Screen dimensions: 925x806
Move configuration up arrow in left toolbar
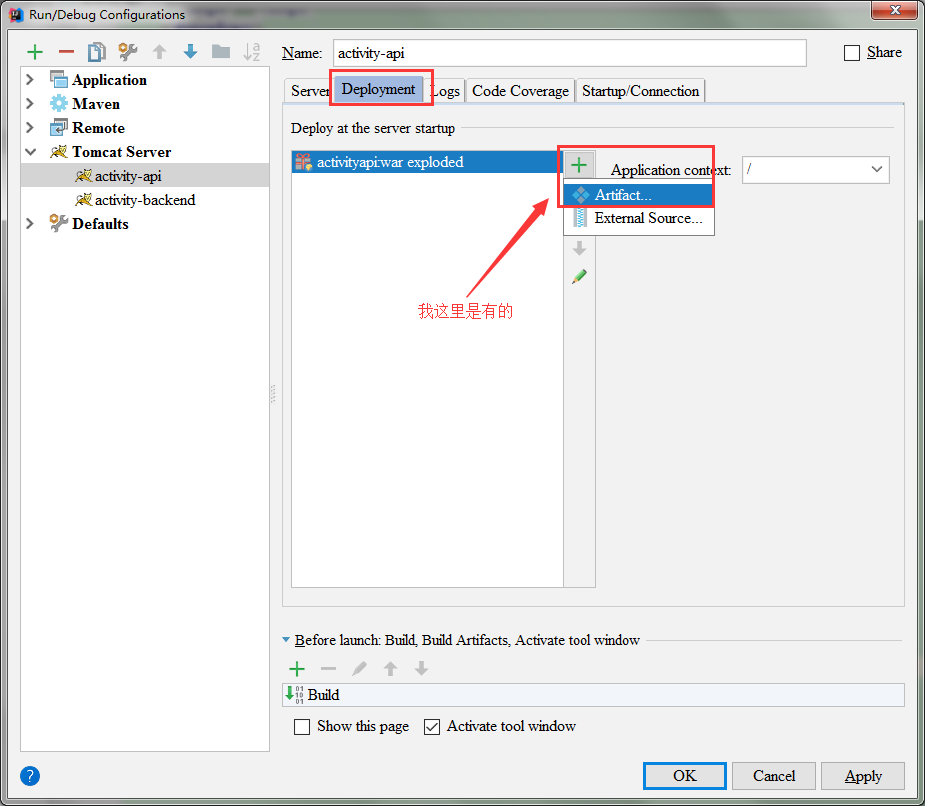click(x=159, y=53)
